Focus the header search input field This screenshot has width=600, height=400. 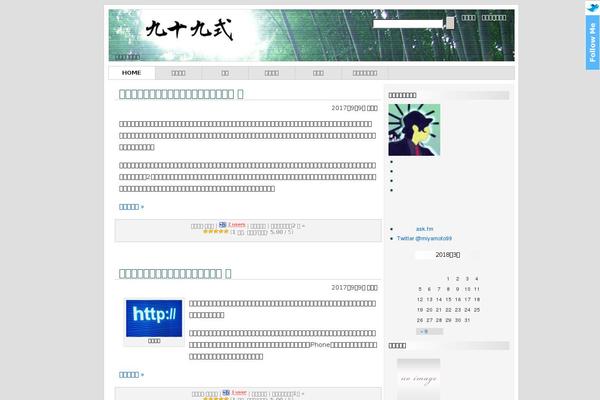pyautogui.click(x=408, y=24)
